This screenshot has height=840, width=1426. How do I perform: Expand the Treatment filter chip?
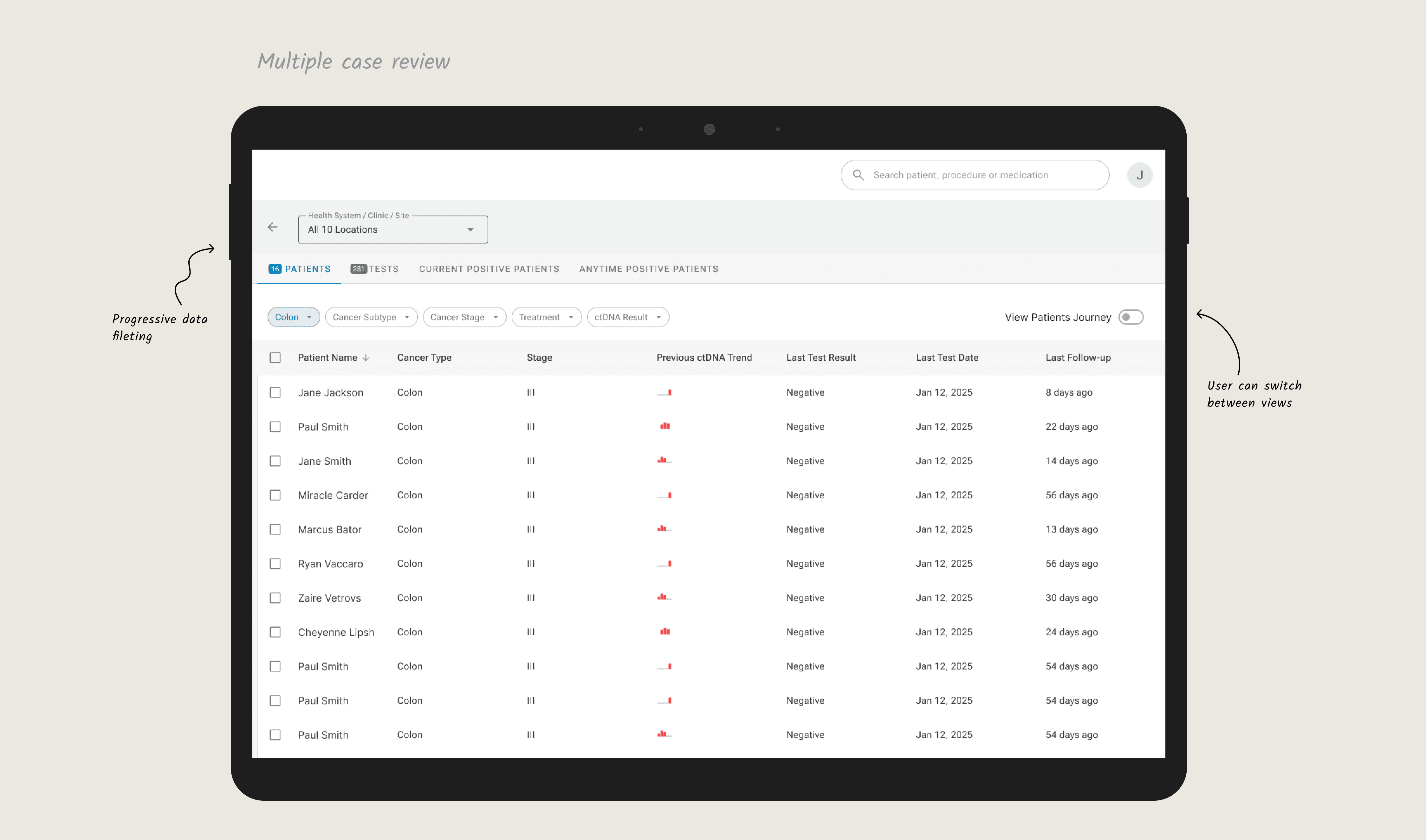click(x=546, y=317)
